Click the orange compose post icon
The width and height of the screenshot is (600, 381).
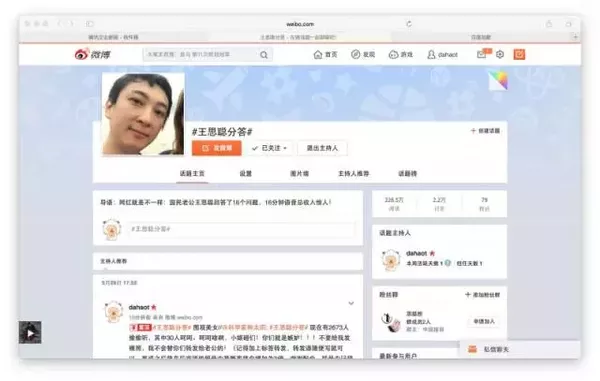[519, 54]
